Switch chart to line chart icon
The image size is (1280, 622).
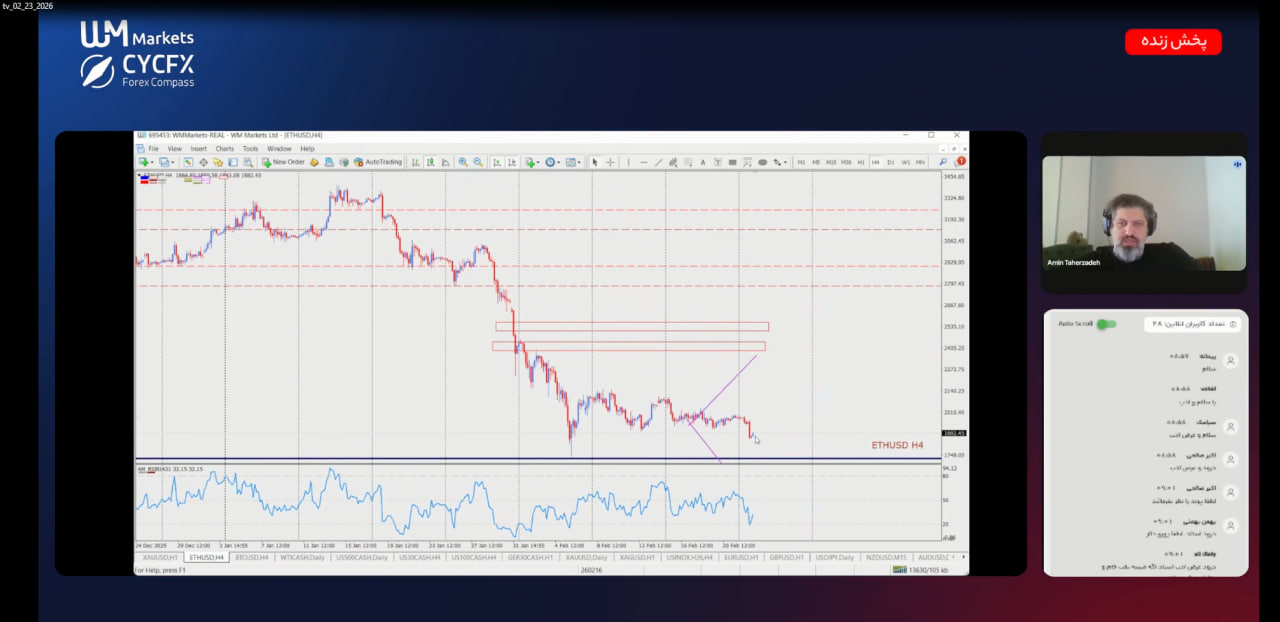point(445,162)
